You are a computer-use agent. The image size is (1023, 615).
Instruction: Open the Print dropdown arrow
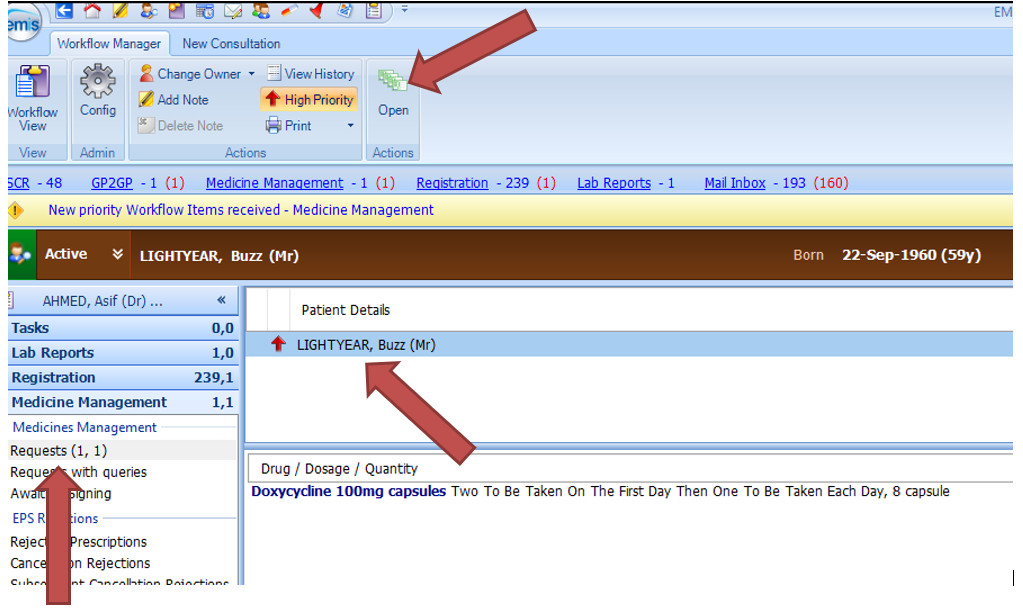pos(350,126)
